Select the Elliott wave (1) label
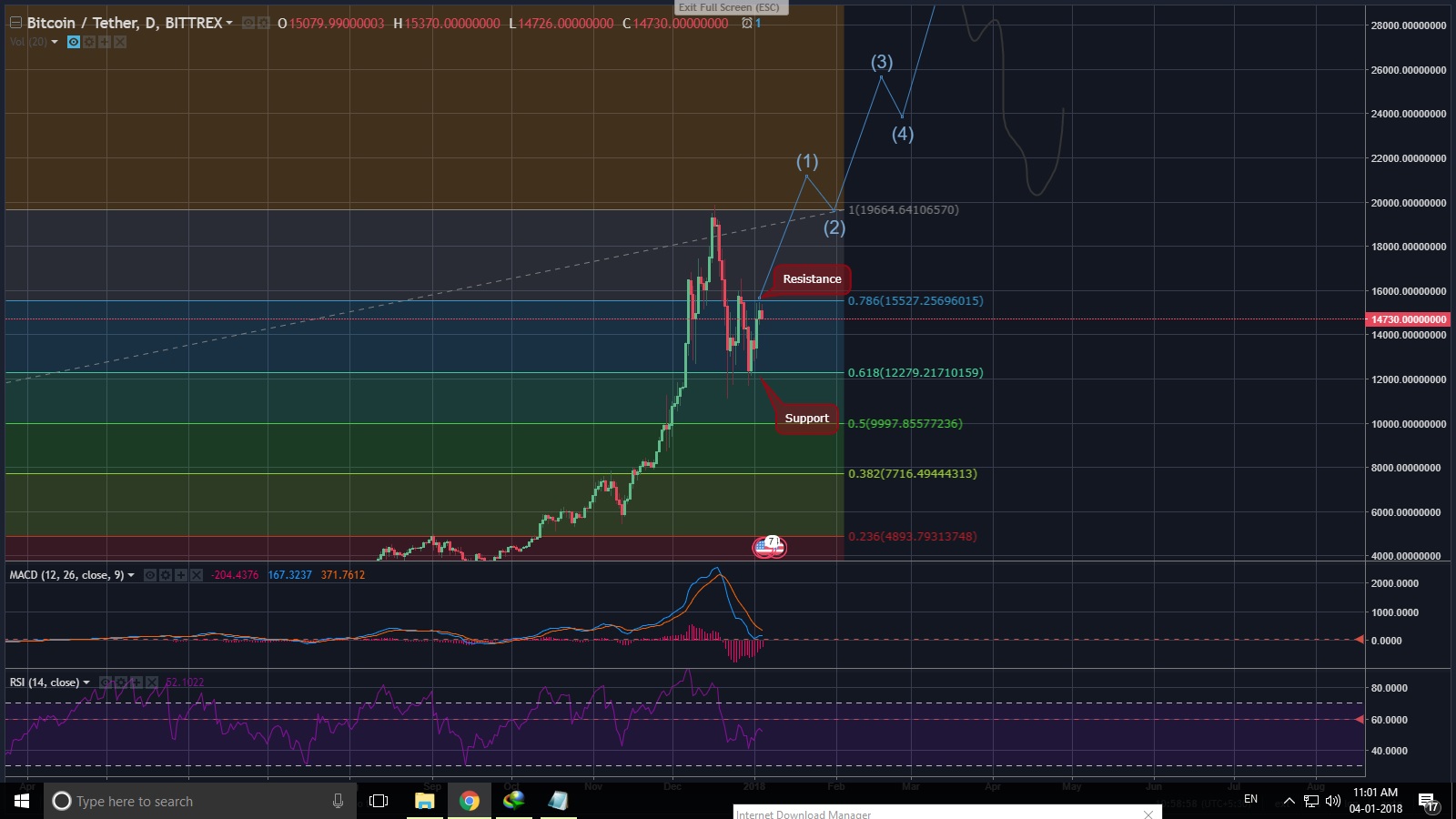Screen dimensions: 1456x819 click(x=807, y=162)
